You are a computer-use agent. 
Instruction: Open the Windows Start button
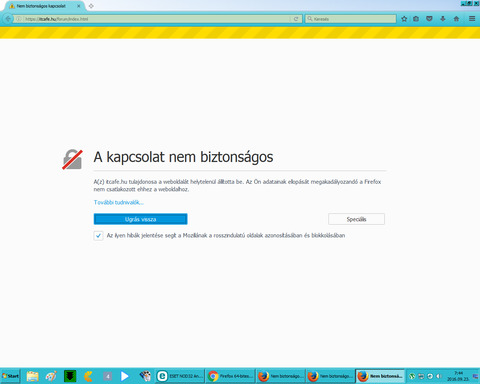point(10,376)
